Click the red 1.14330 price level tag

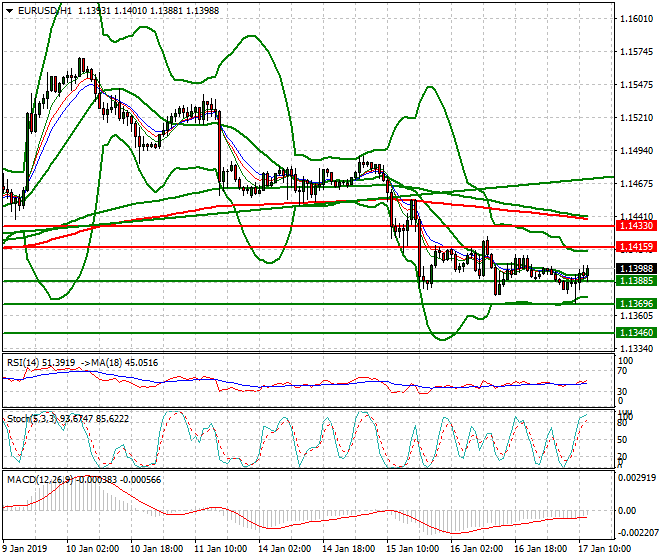pyautogui.click(x=636, y=227)
